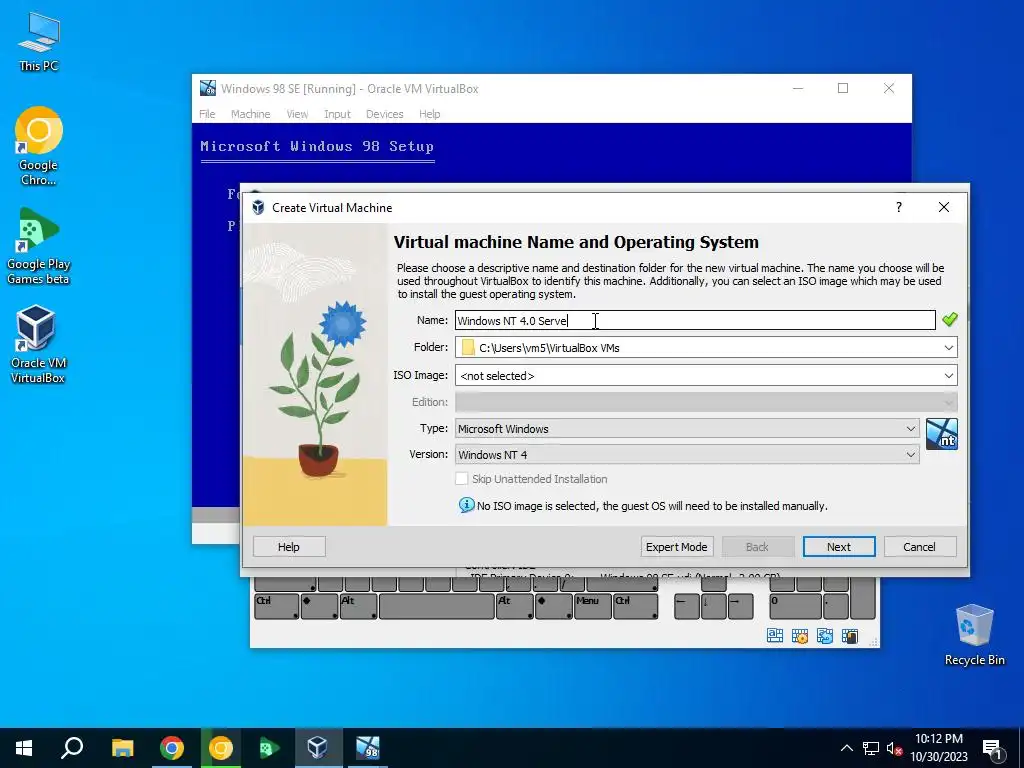Click the space bar on soft keyboard
This screenshot has height=768, width=1024.
click(436, 606)
